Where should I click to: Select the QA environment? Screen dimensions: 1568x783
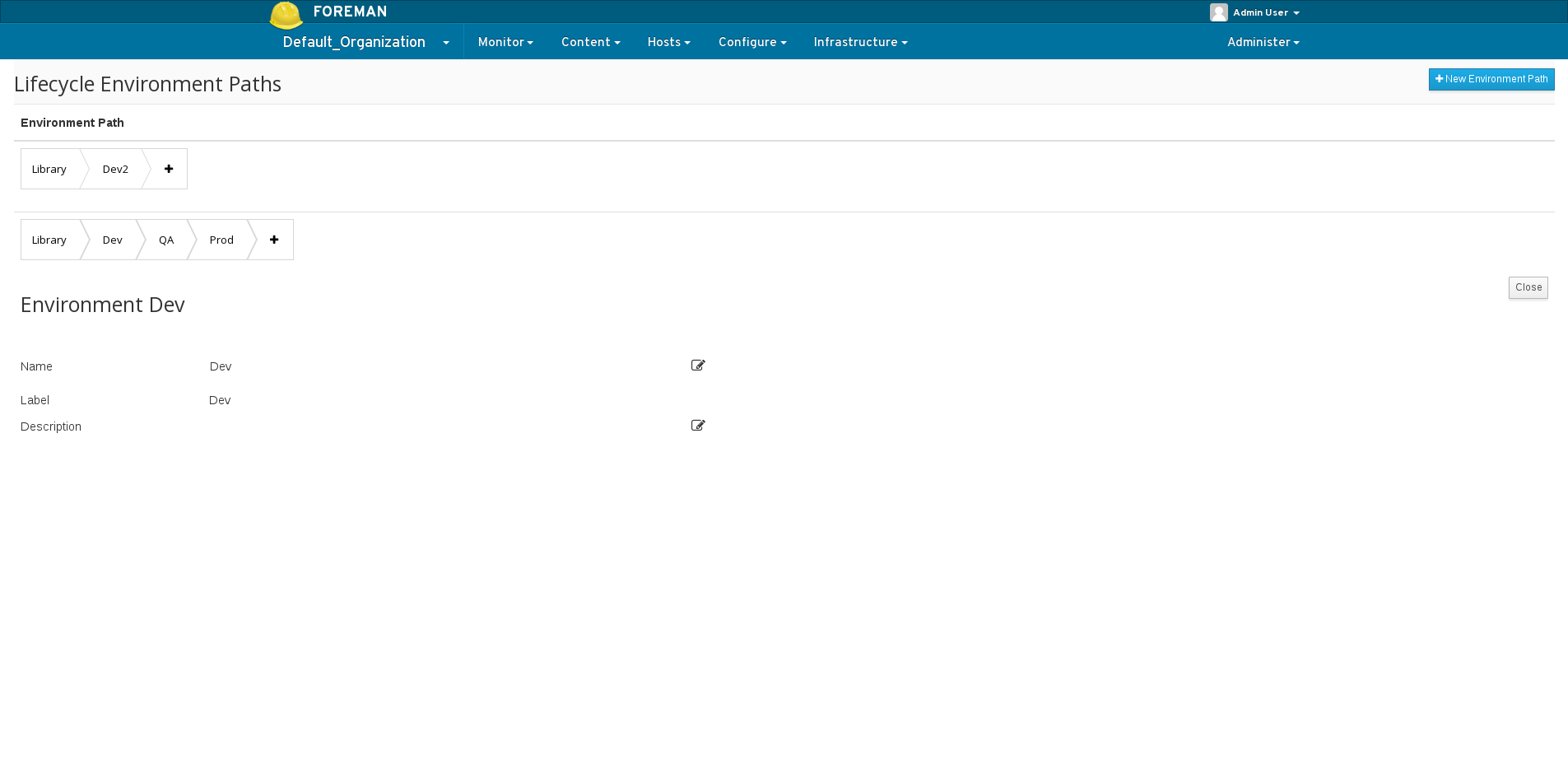click(x=166, y=240)
